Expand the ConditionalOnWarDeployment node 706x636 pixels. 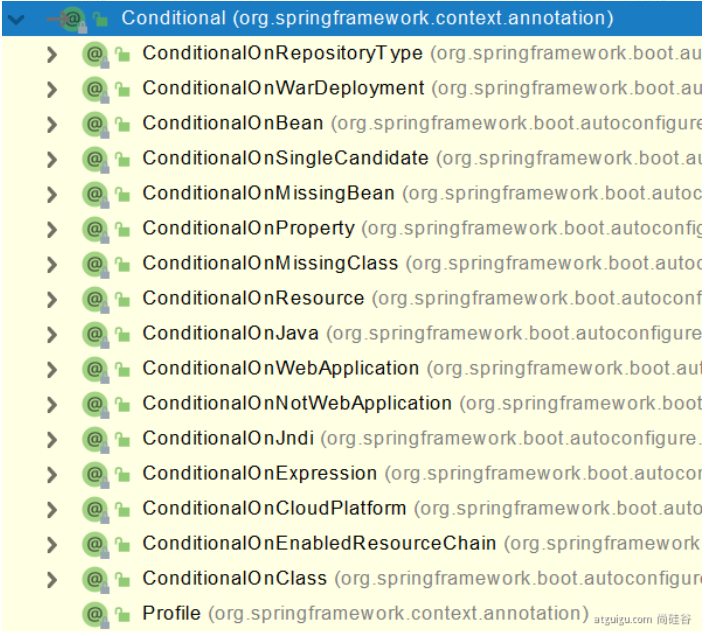52,90
